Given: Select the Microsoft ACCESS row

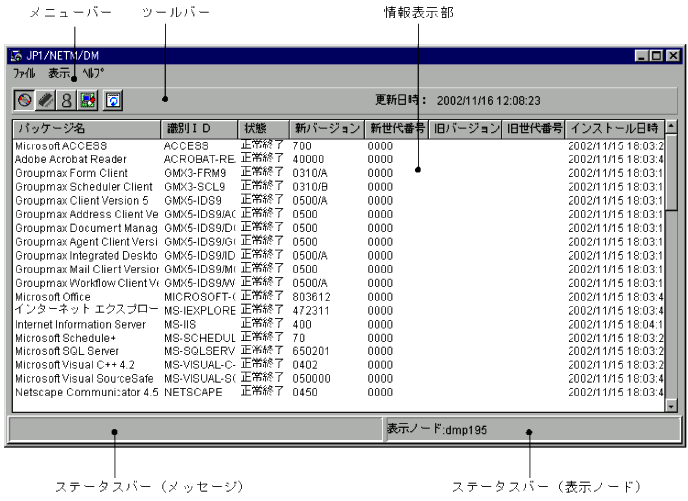Looking at the screenshot, I should (x=338, y=146).
